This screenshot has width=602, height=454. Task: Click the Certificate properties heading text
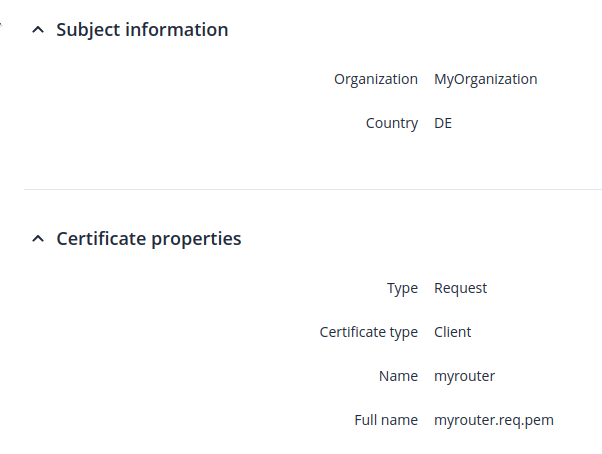[148, 239]
